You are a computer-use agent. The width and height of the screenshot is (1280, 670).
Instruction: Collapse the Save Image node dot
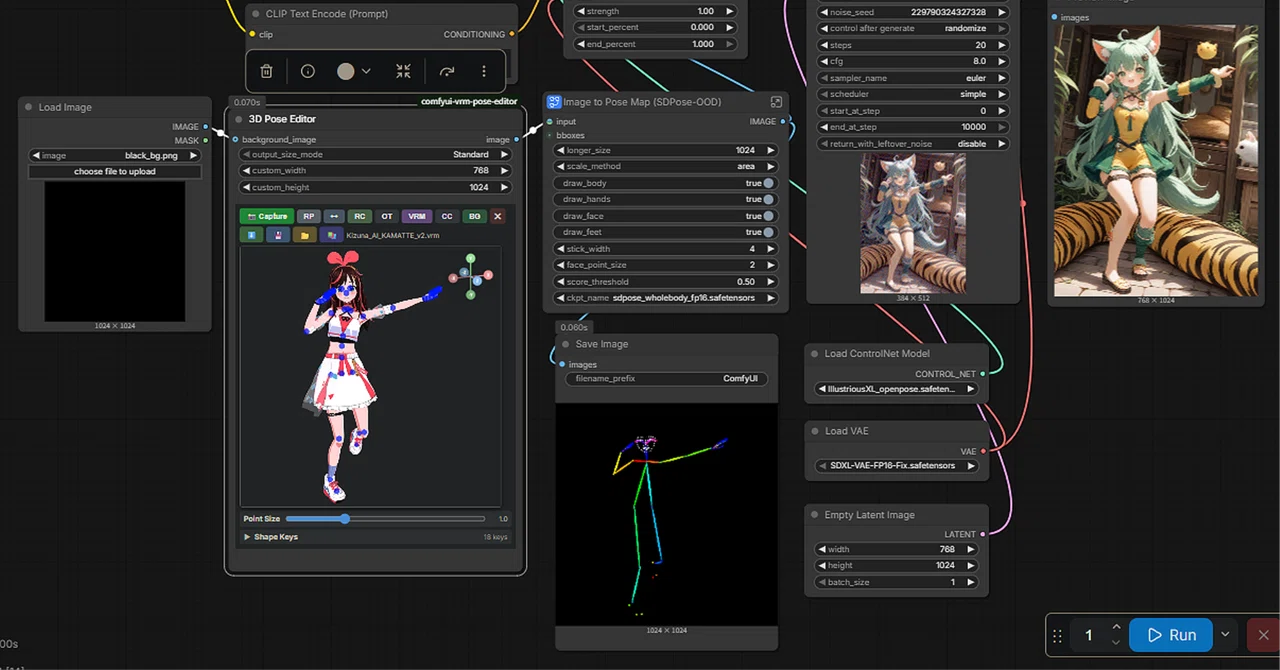565,344
